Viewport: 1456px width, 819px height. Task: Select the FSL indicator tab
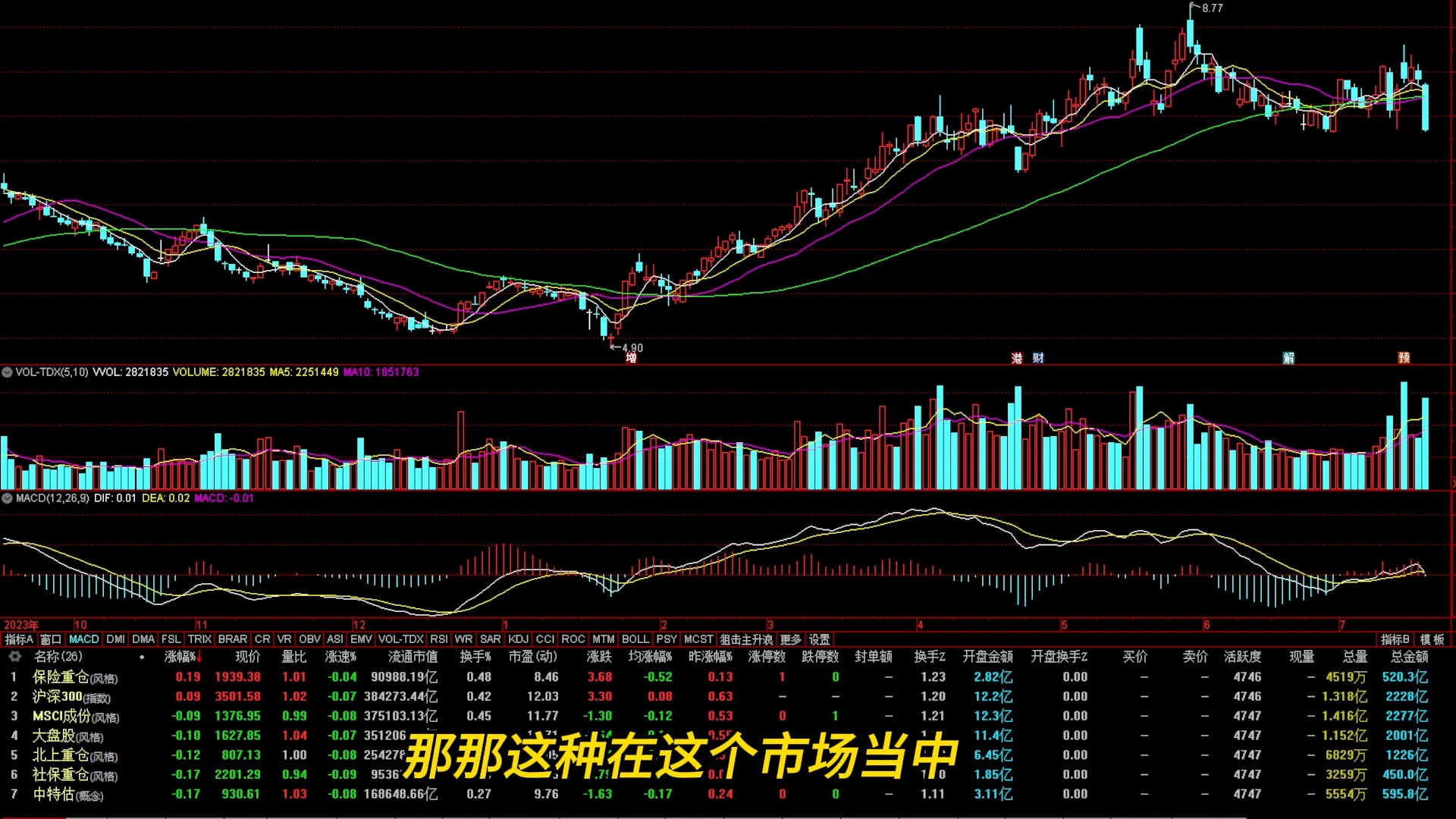[x=171, y=639]
